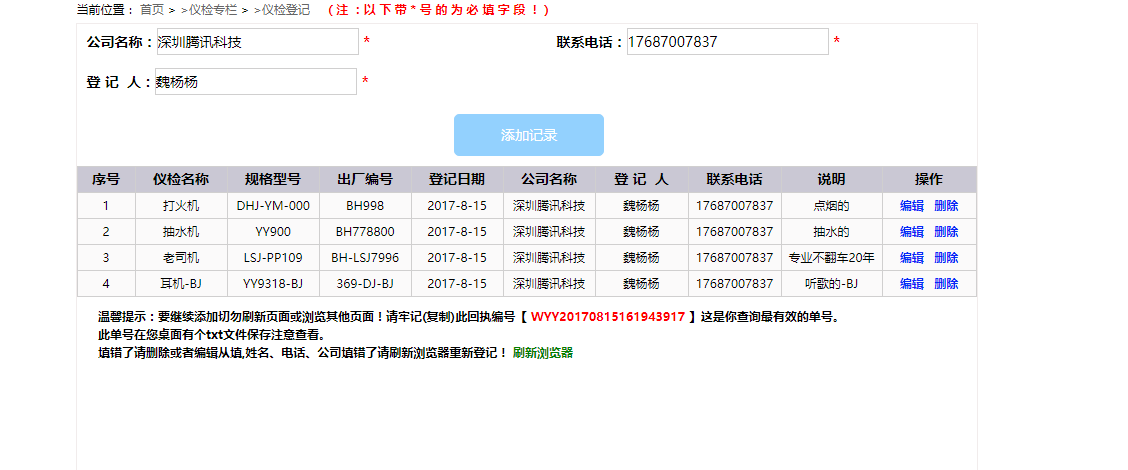
Task: Click model cell LSJ-PP109
Action: point(273,258)
